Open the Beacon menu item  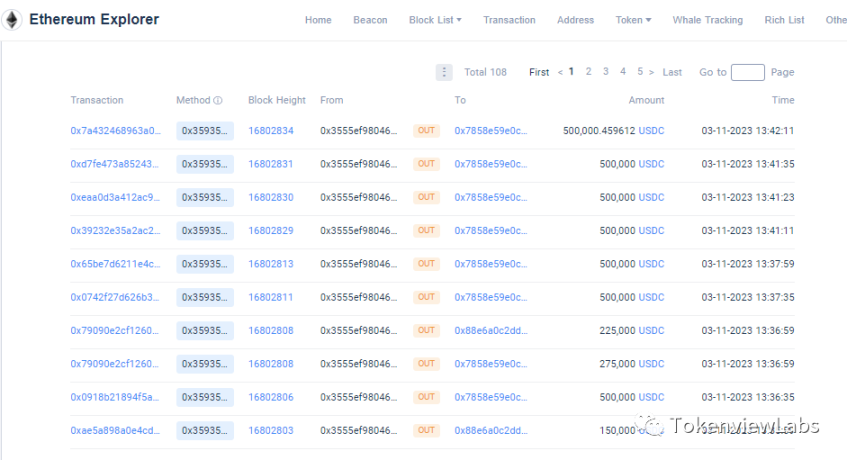tap(370, 20)
